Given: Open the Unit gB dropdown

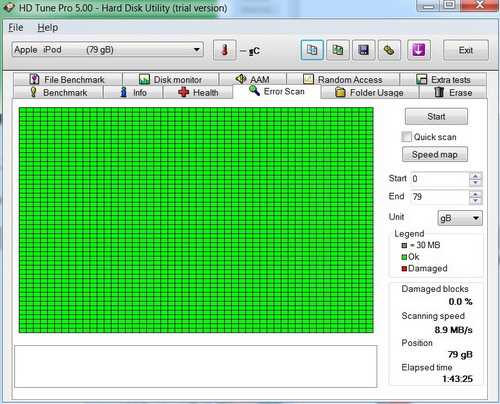Looking at the screenshot, I should [x=460, y=218].
